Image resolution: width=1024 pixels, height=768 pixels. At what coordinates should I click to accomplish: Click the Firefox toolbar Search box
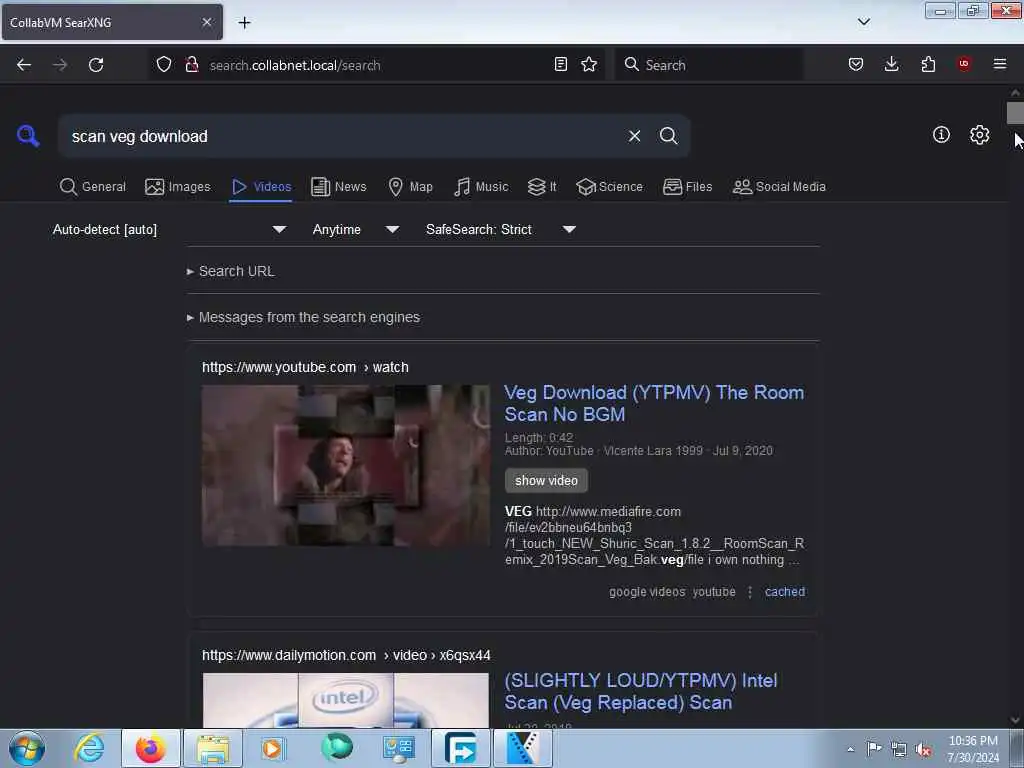(x=709, y=65)
